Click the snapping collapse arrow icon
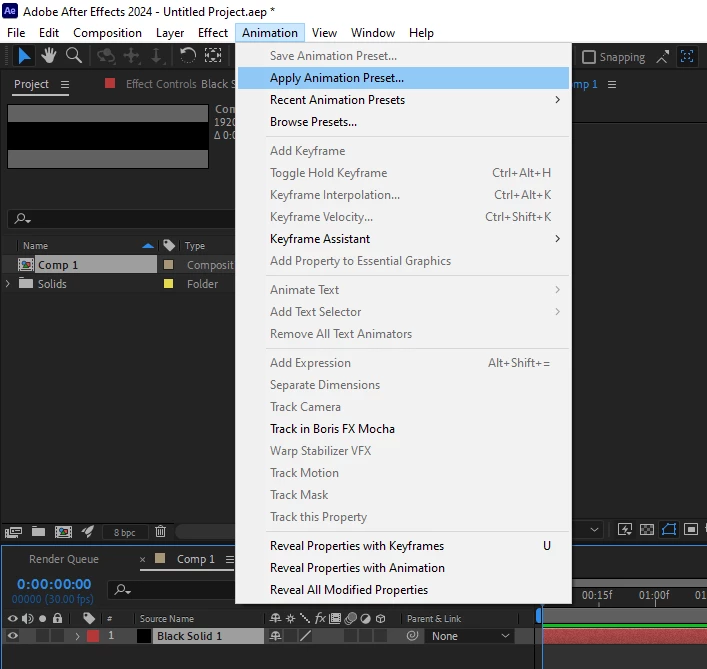707x669 pixels. (662, 57)
